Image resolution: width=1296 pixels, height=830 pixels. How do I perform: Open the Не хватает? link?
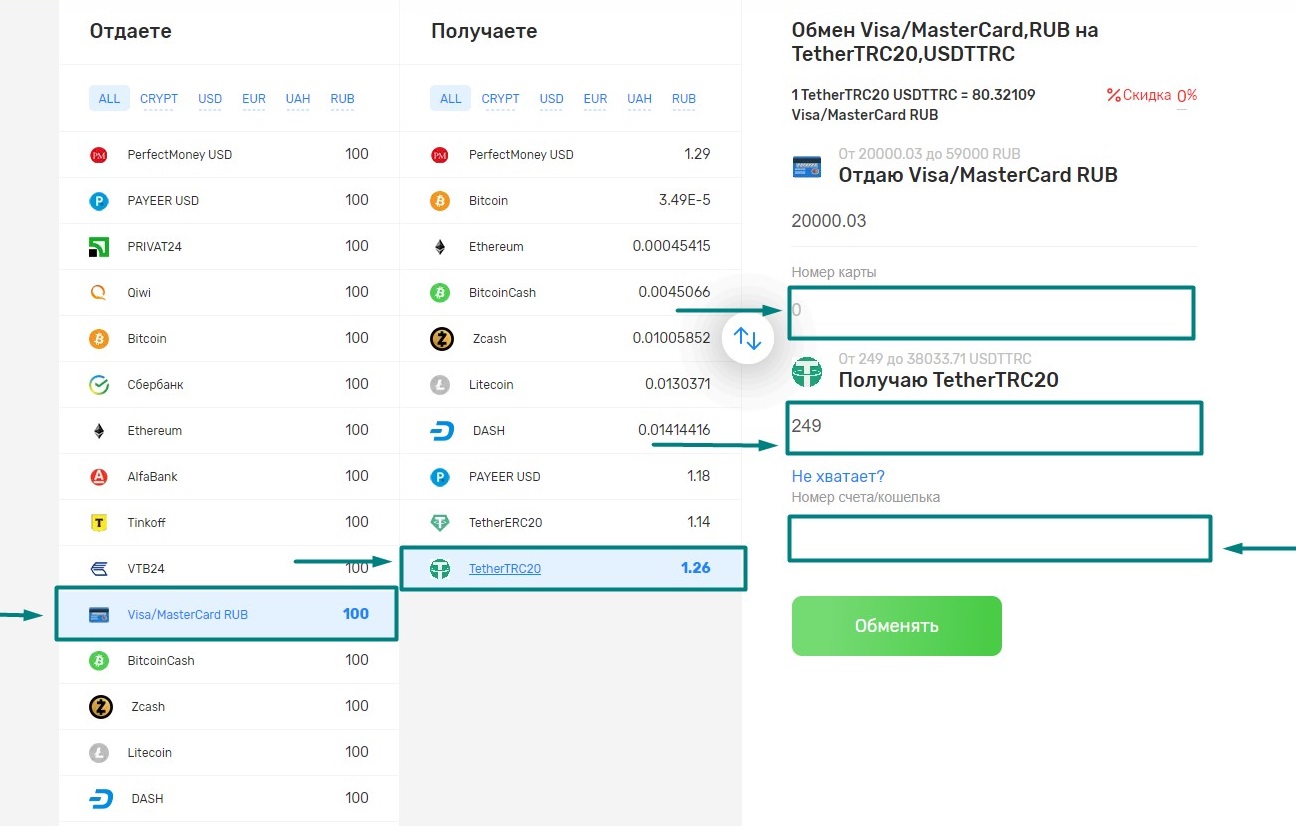[x=838, y=476]
